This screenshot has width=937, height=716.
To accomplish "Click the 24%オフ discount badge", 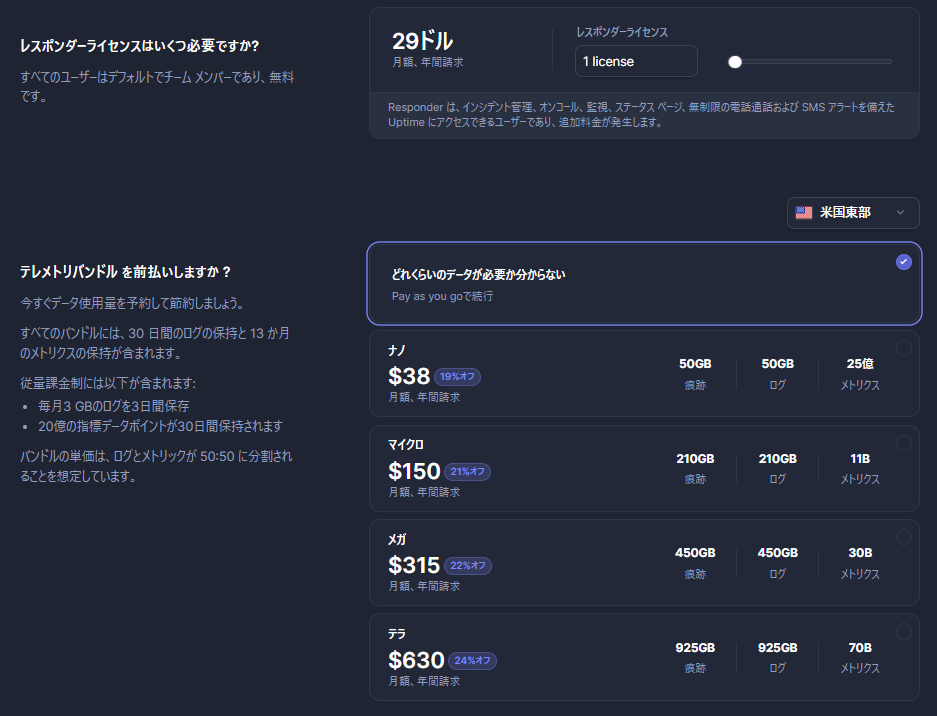I will coord(472,661).
